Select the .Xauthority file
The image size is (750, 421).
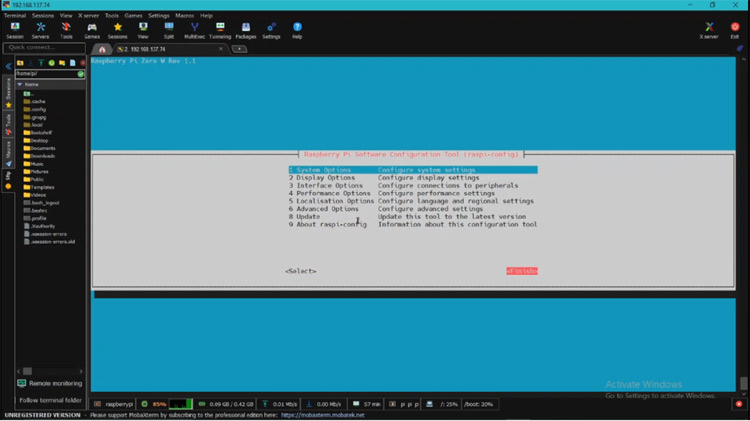pyautogui.click(x=39, y=226)
